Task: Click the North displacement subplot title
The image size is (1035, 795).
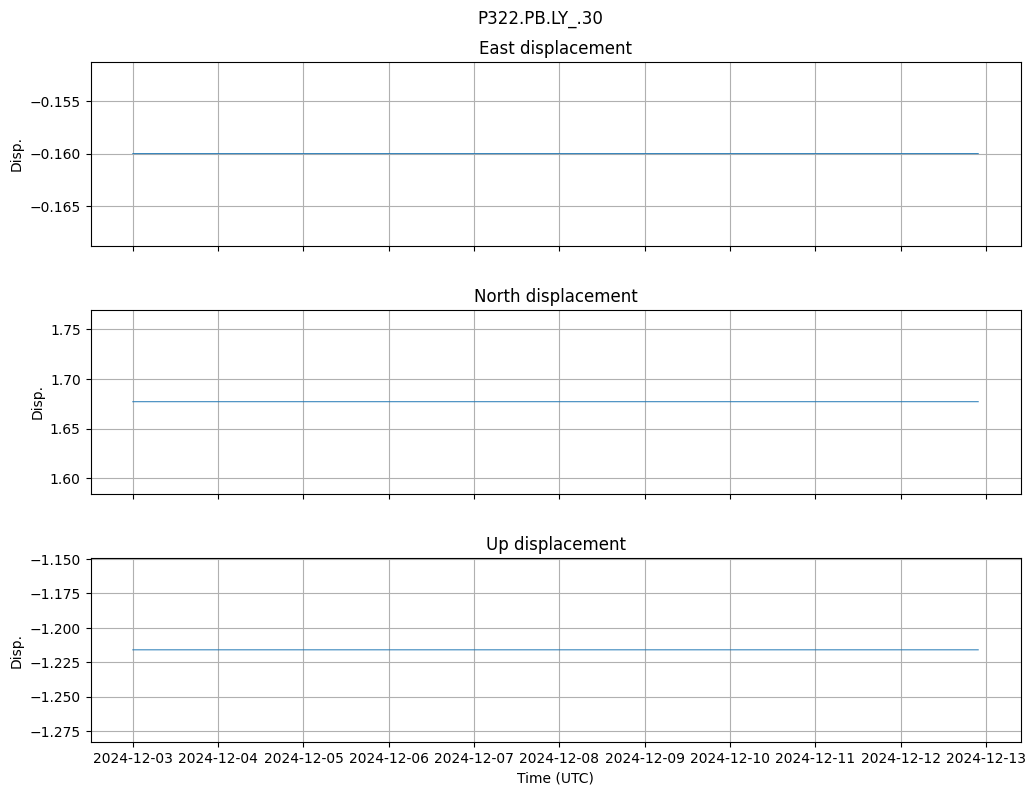Action: click(x=555, y=296)
